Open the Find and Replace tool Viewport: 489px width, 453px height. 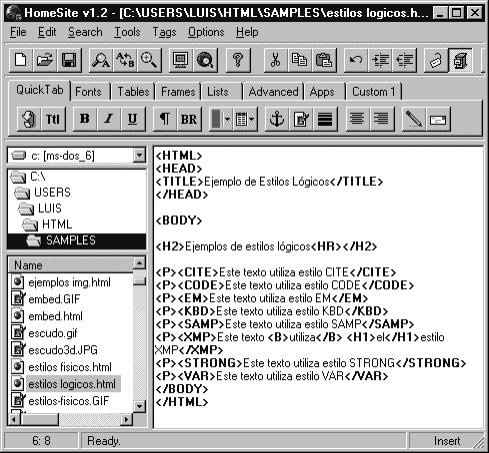click(125, 60)
